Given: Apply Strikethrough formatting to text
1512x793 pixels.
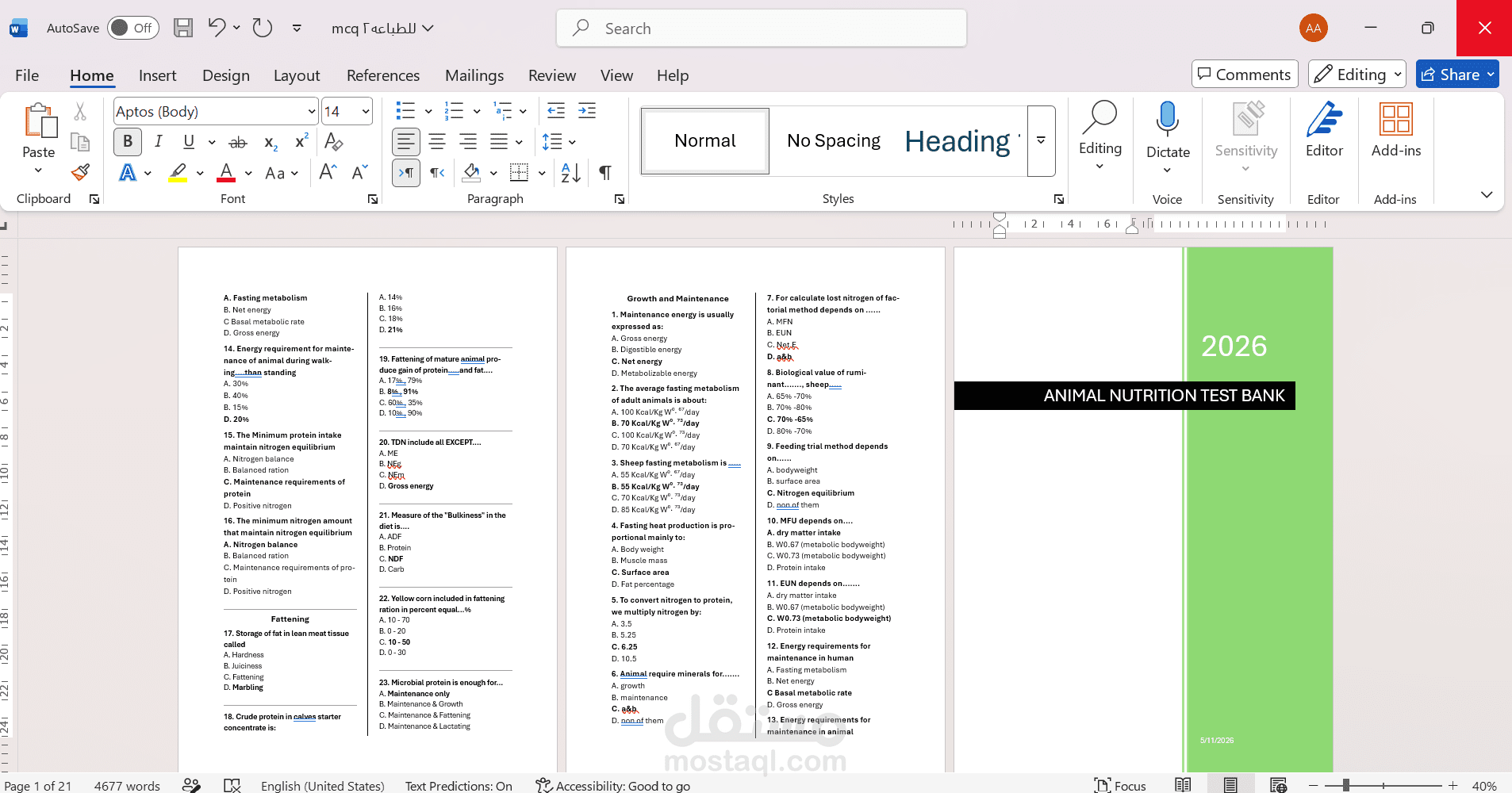Looking at the screenshot, I should click(237, 142).
